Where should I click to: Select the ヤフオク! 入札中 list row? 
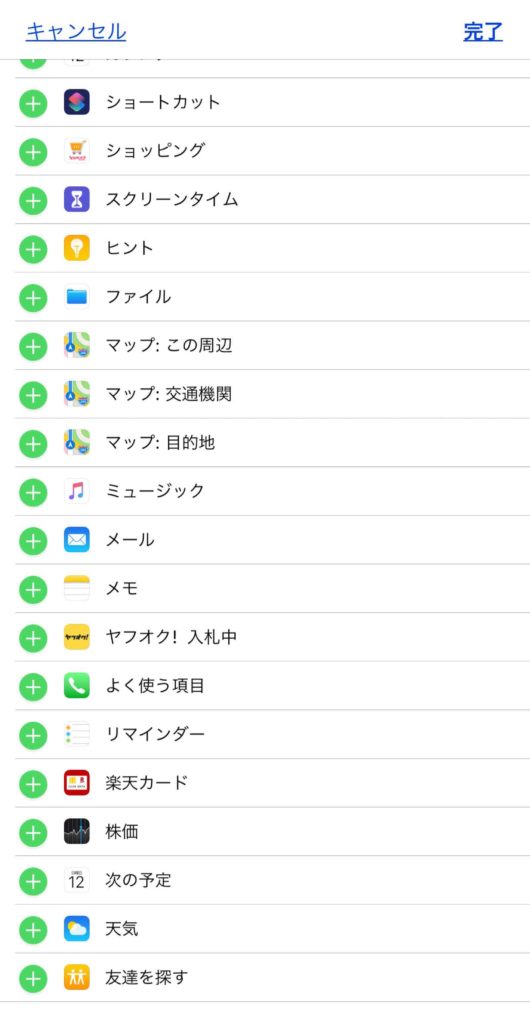tap(272, 637)
